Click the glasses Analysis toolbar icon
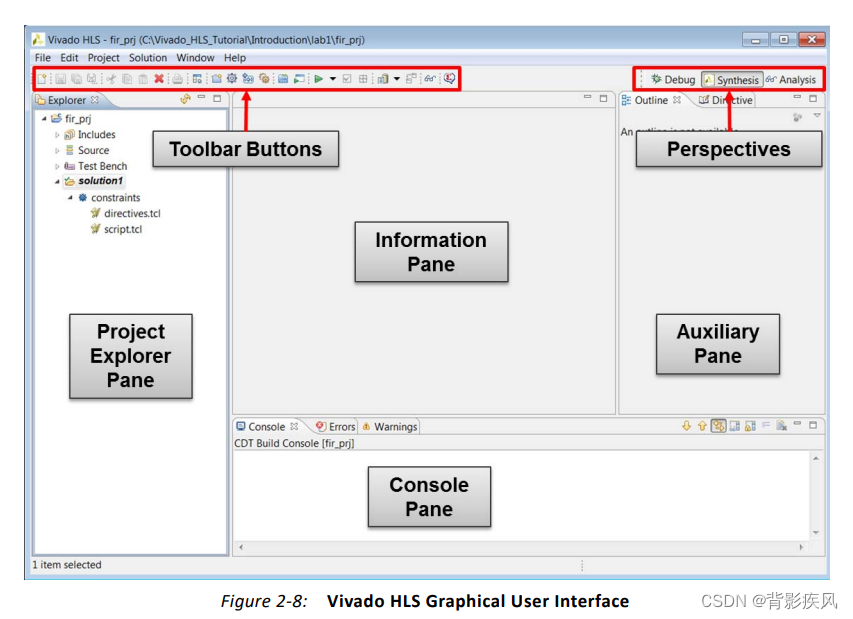Screen dimensions: 853x619 (x=430, y=79)
